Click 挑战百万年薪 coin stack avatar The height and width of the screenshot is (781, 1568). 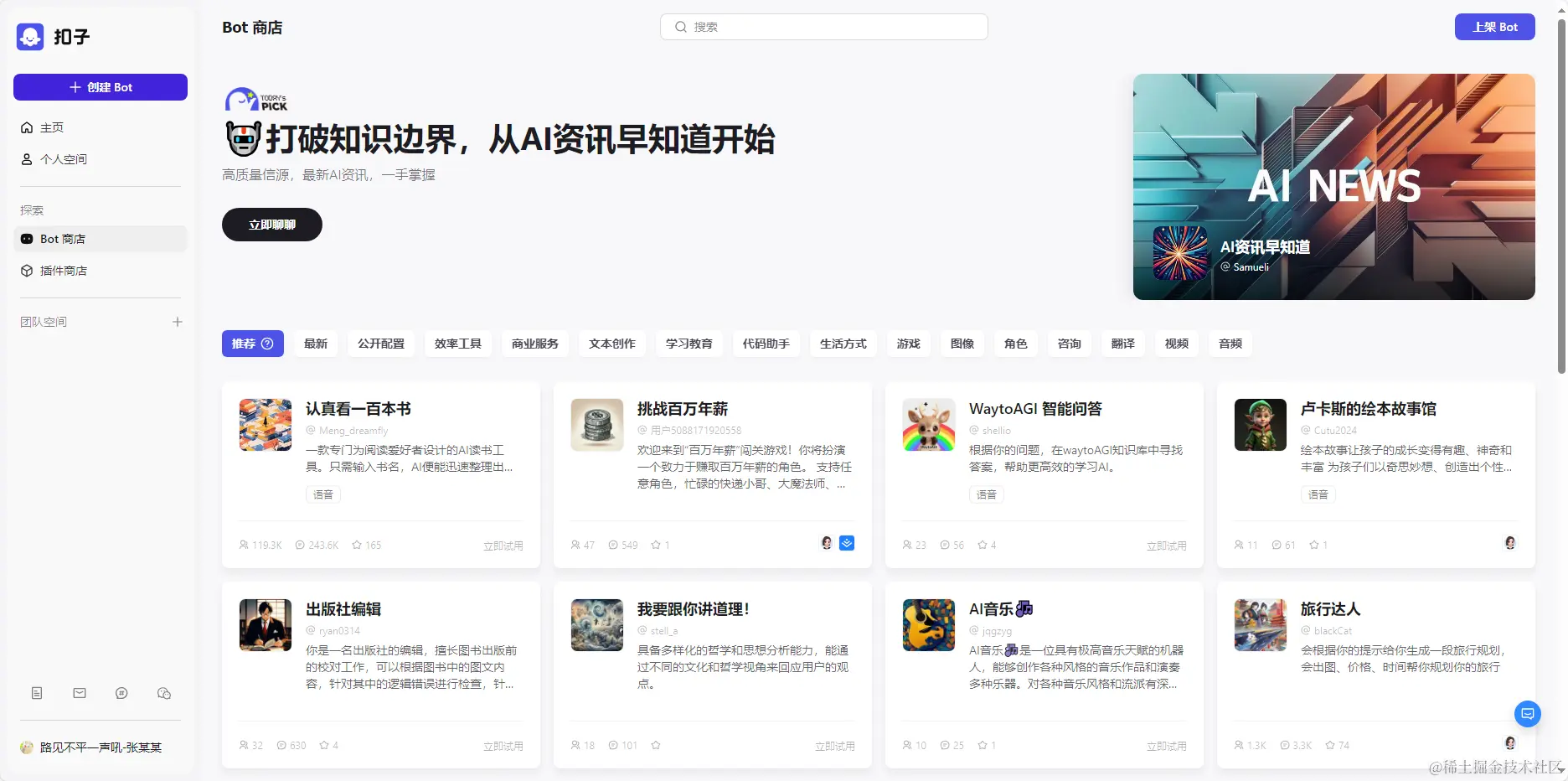coord(597,425)
